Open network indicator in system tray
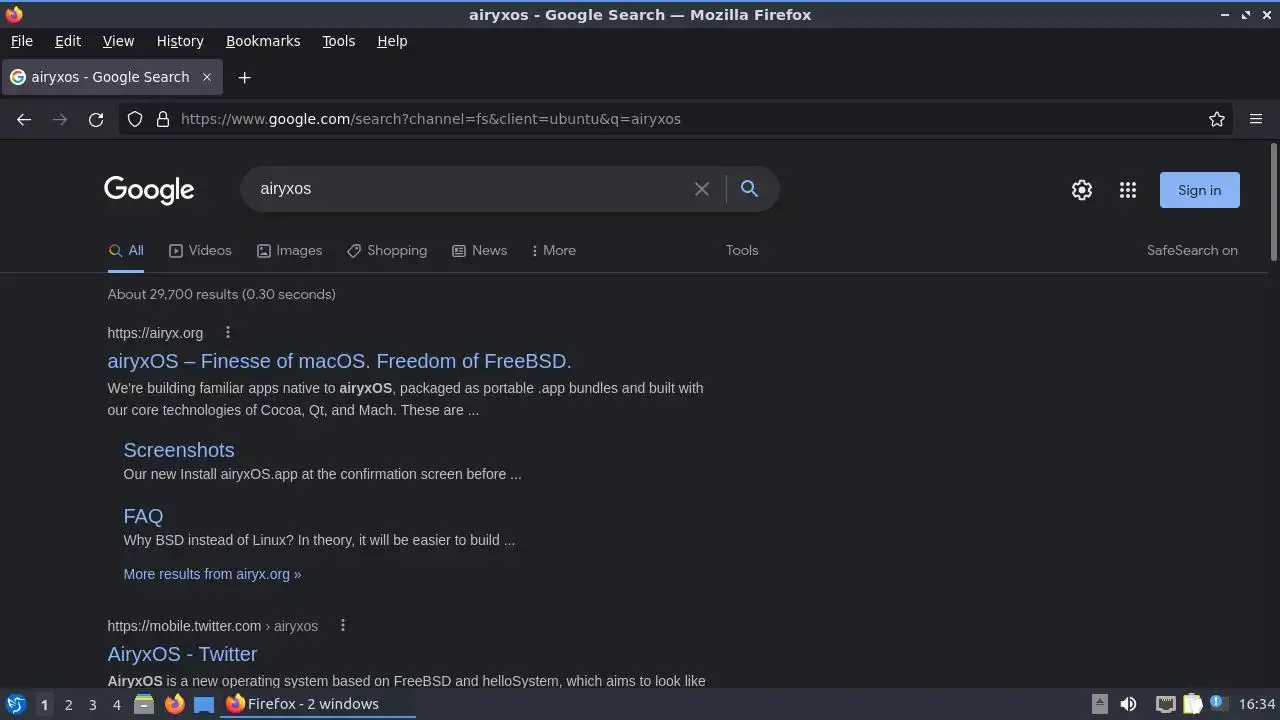This screenshot has height=720, width=1280. point(1165,704)
